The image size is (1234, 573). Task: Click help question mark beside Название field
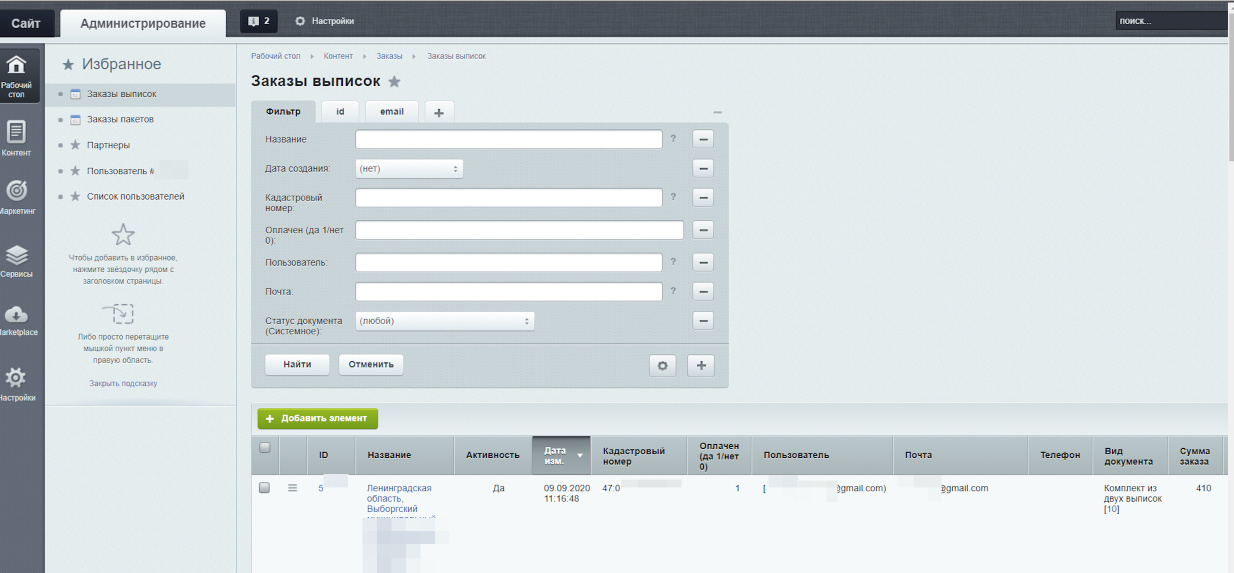673,138
